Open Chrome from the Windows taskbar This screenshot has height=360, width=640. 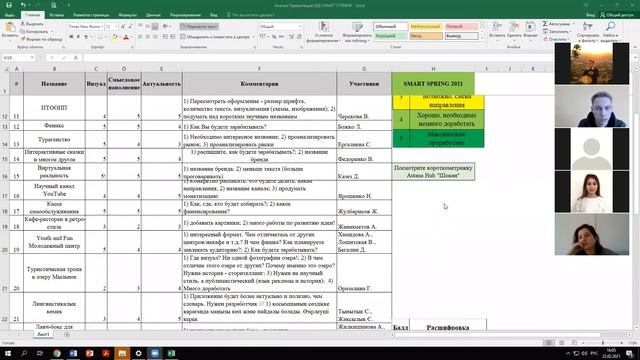tap(57, 353)
